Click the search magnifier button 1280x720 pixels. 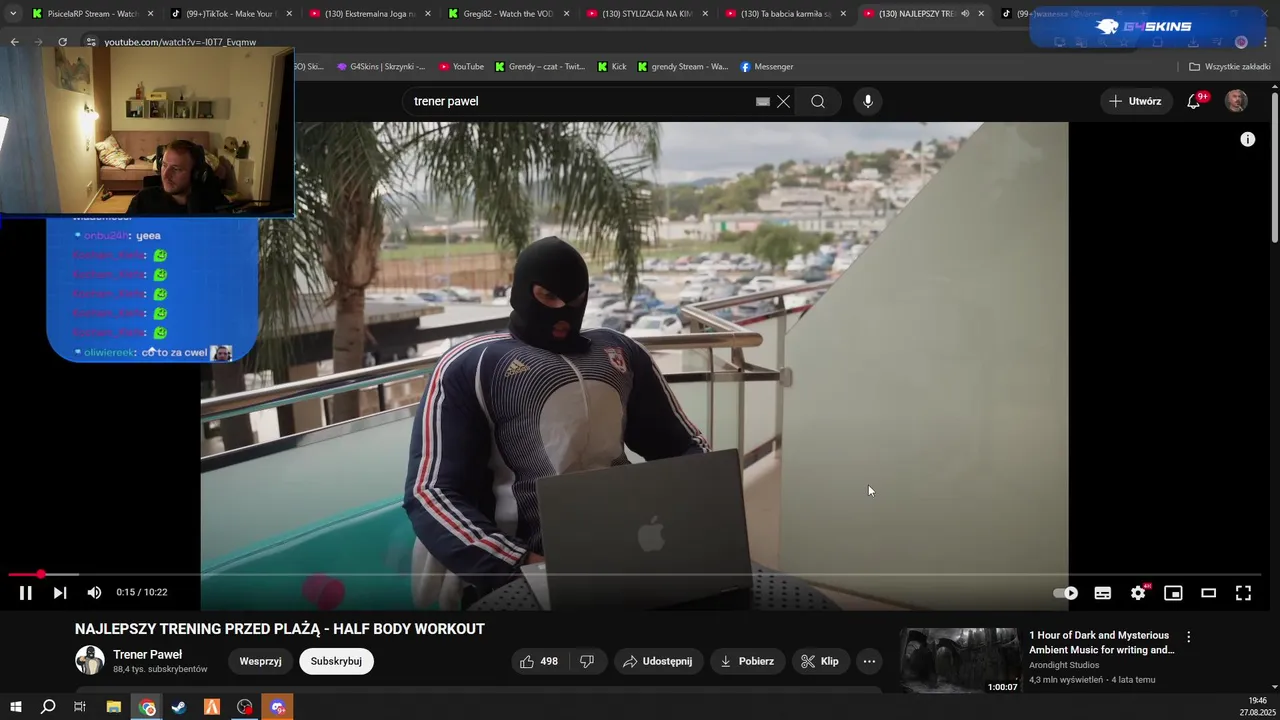click(818, 101)
